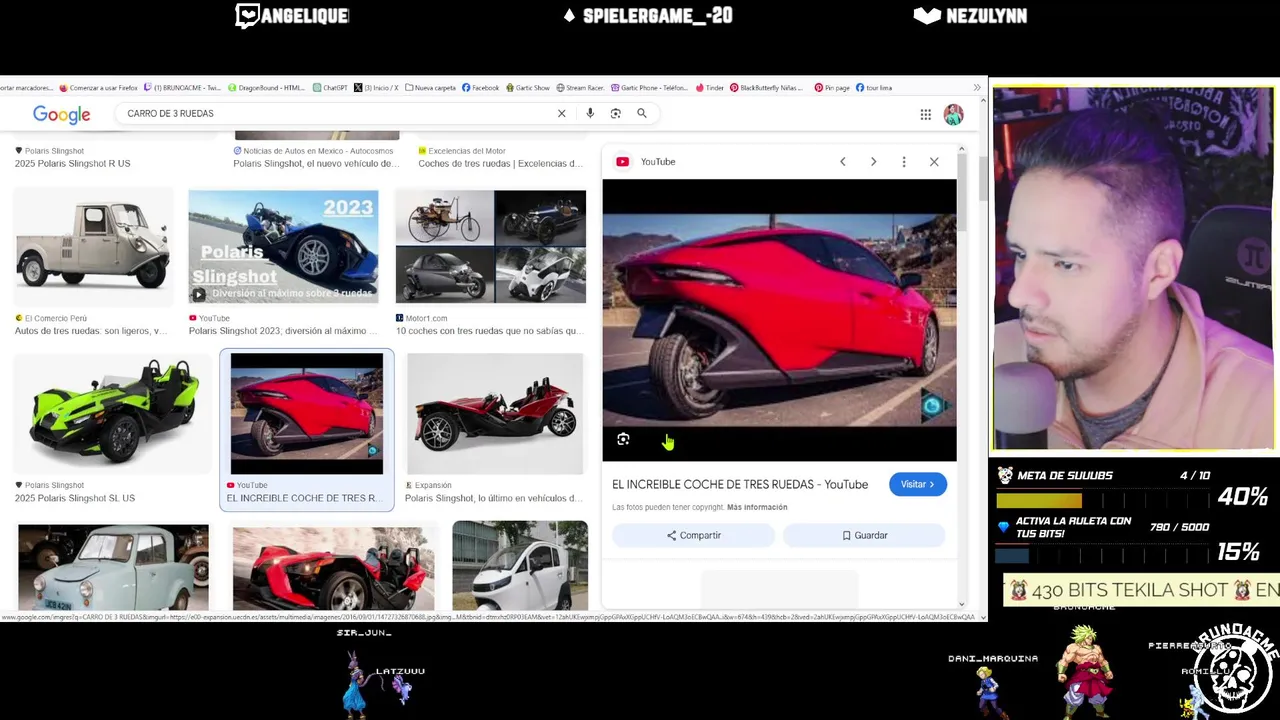Open the Gartic Show bookmark
This screenshot has width=1280, height=720.
pos(528,88)
